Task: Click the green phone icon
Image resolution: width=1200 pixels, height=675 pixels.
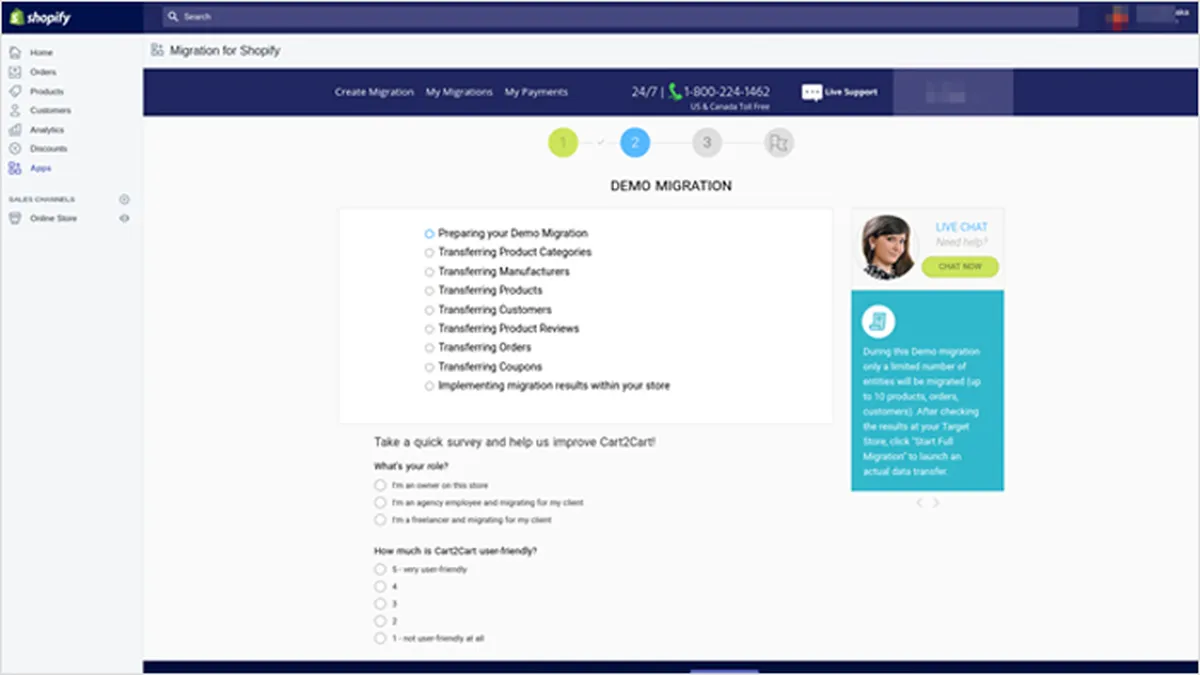Action: [x=675, y=91]
